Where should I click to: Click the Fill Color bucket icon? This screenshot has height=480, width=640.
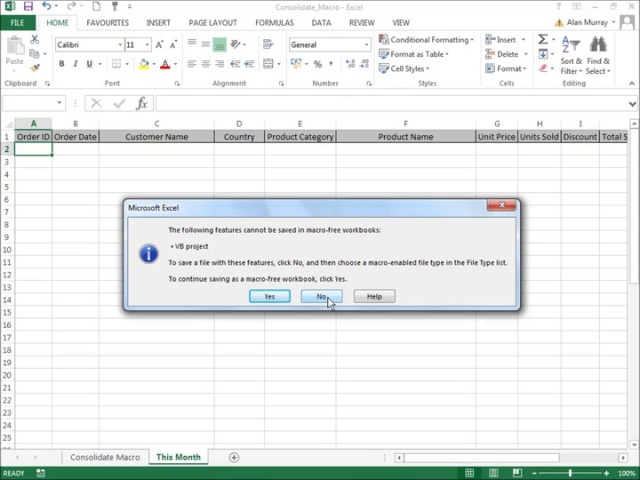coord(144,64)
